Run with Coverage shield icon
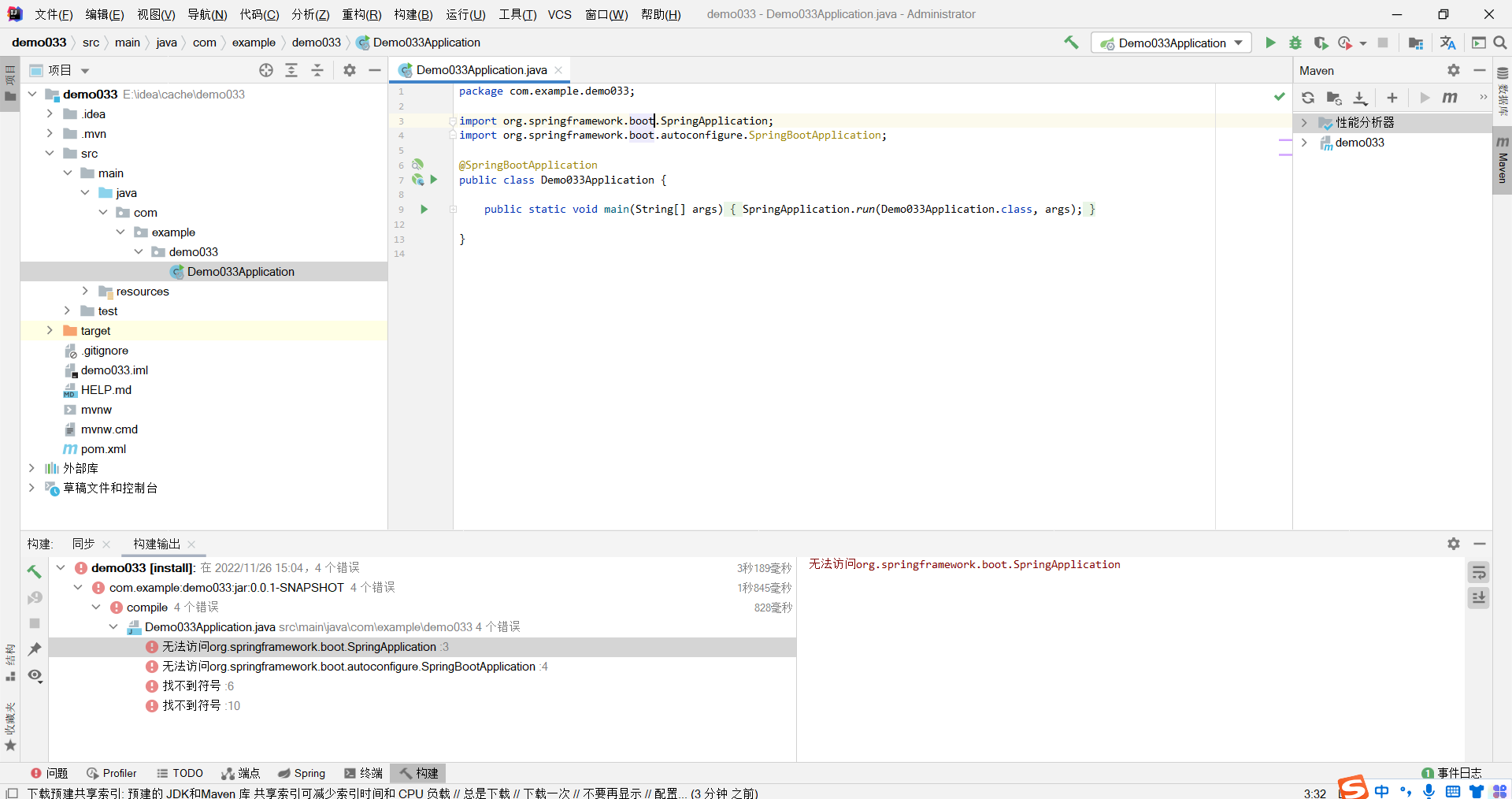1512x799 pixels. (1321, 43)
